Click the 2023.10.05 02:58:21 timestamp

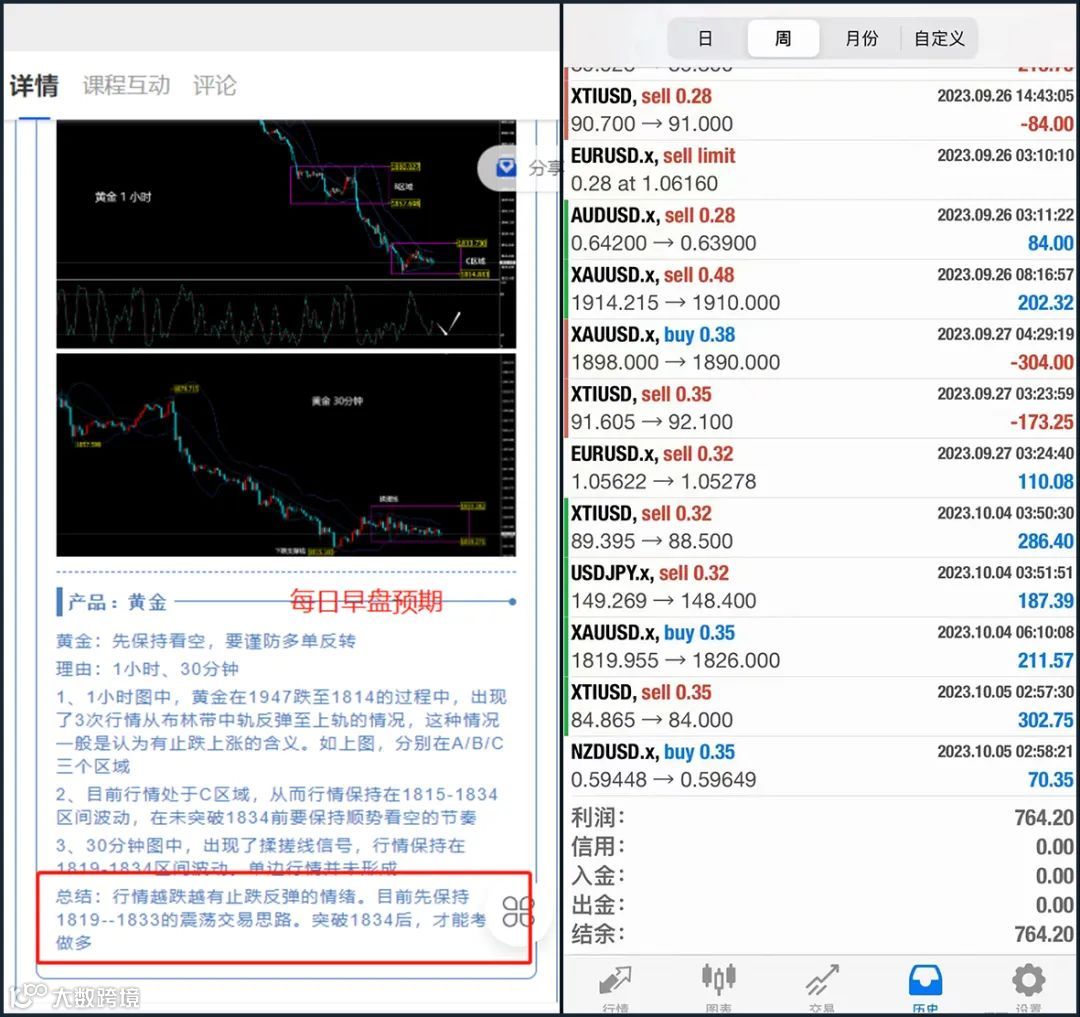click(x=1005, y=751)
